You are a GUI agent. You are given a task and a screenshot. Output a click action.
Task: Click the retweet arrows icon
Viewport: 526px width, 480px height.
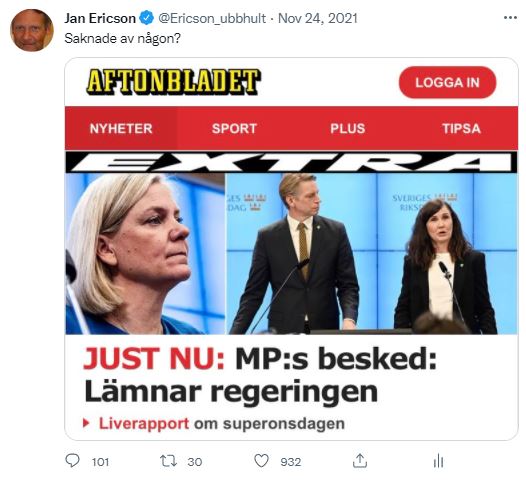(x=168, y=461)
